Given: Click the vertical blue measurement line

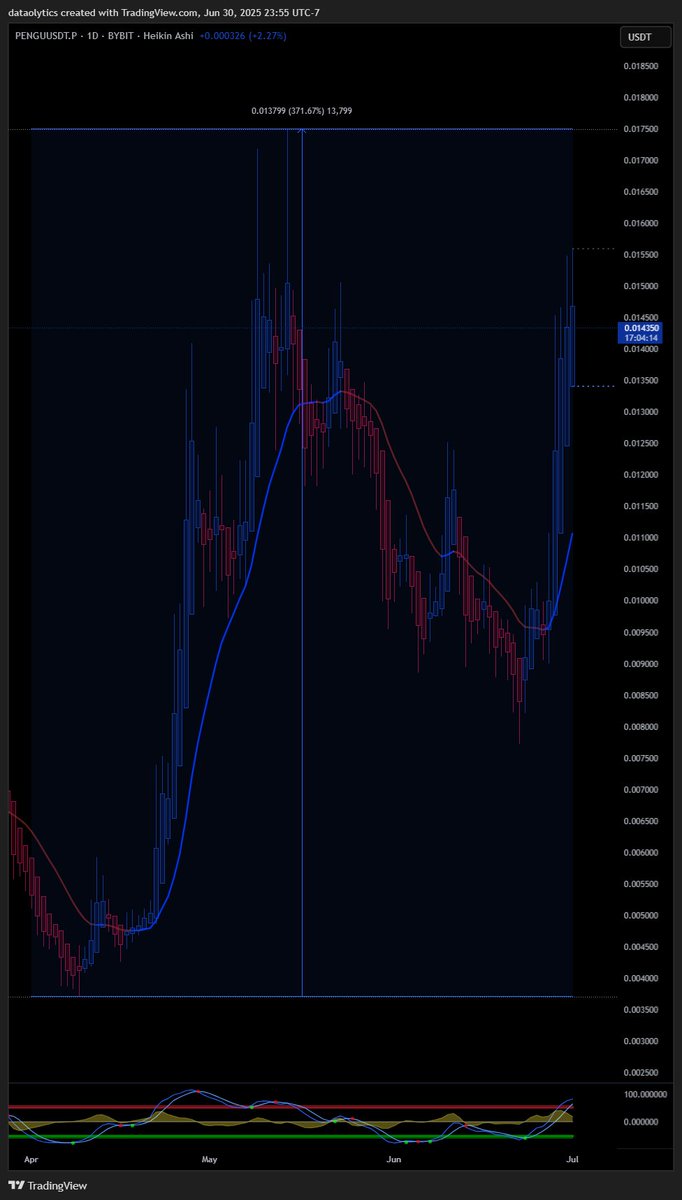Looking at the screenshot, I should 302,562.
